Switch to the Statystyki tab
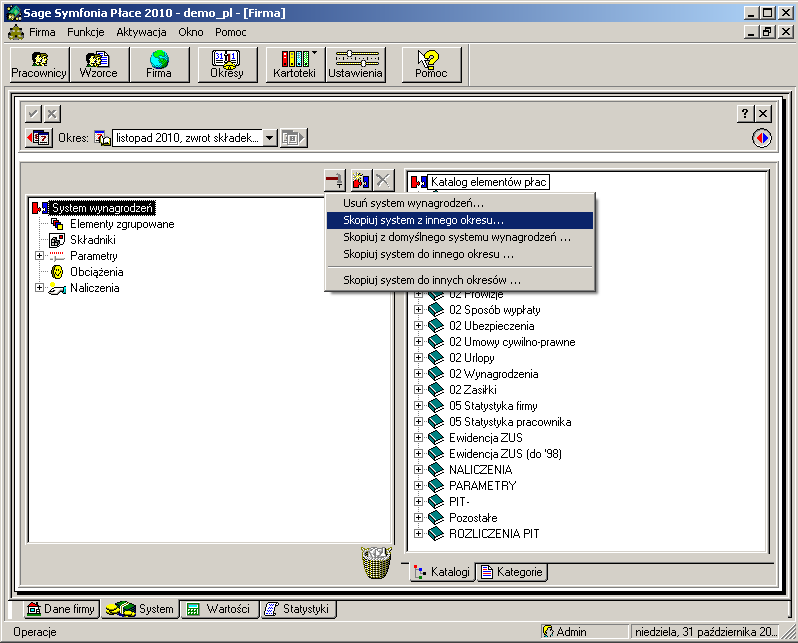Image resolution: width=798 pixels, height=643 pixels. (299, 609)
